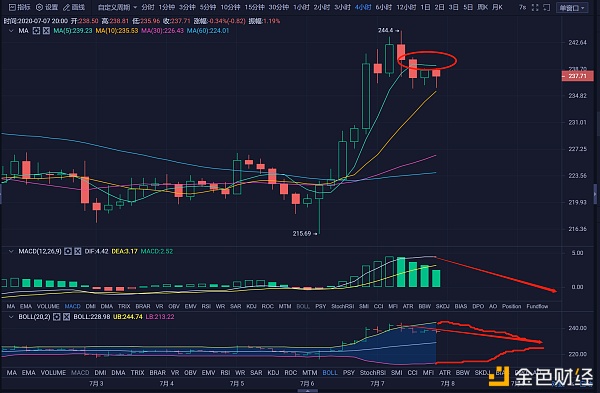Choose SAR in bottom BOLL panel row
Viewport: 600px width, 393px height.
(256, 373)
